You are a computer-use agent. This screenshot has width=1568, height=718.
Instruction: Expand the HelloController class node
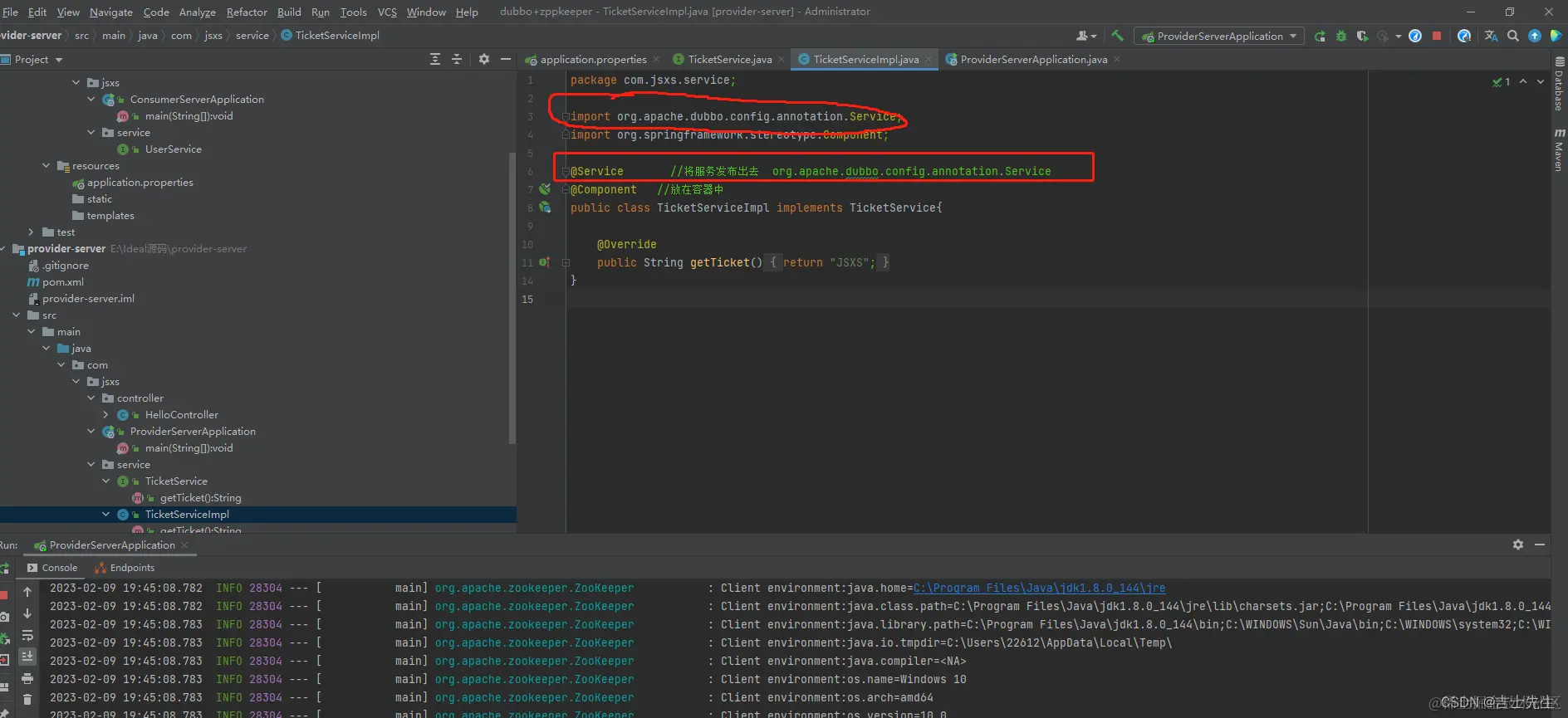point(105,414)
